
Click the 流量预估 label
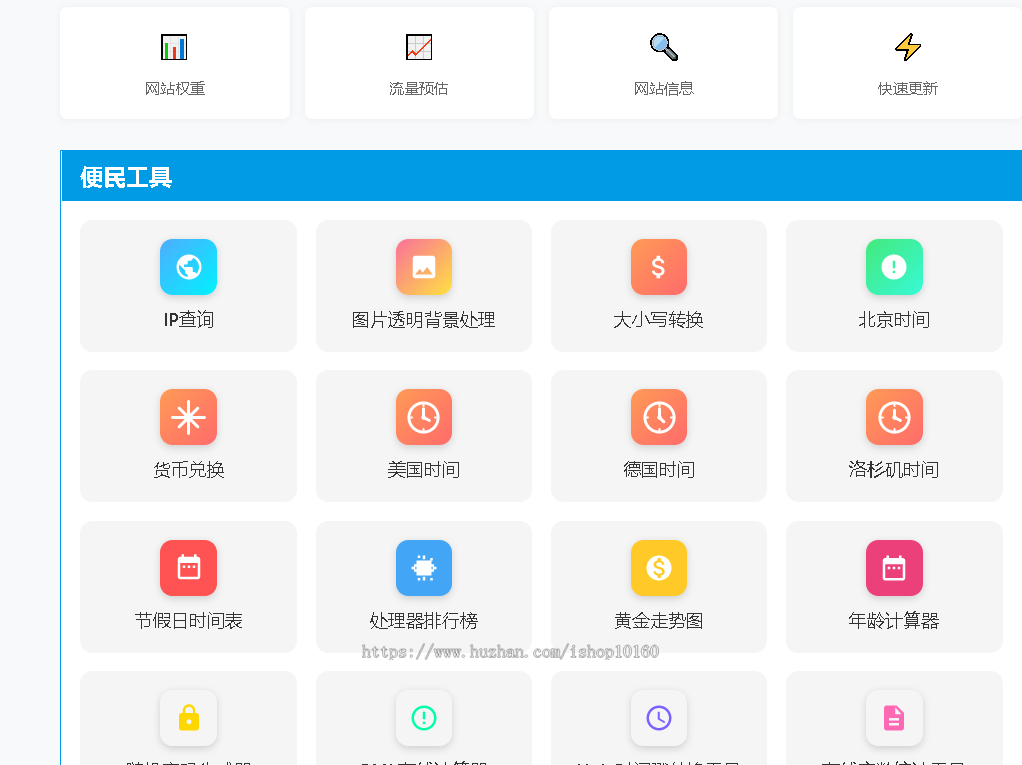tap(418, 89)
